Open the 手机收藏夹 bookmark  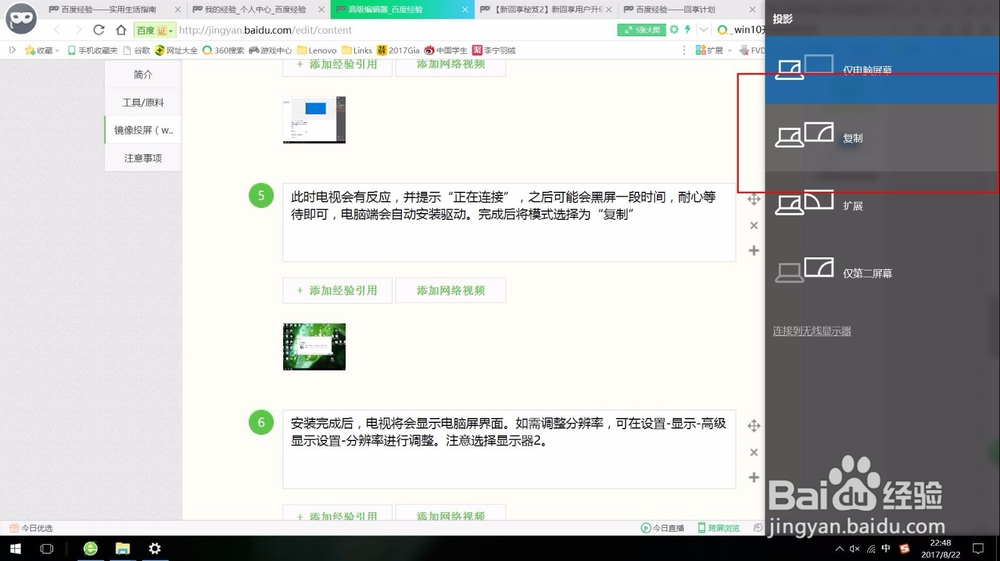tap(92, 50)
